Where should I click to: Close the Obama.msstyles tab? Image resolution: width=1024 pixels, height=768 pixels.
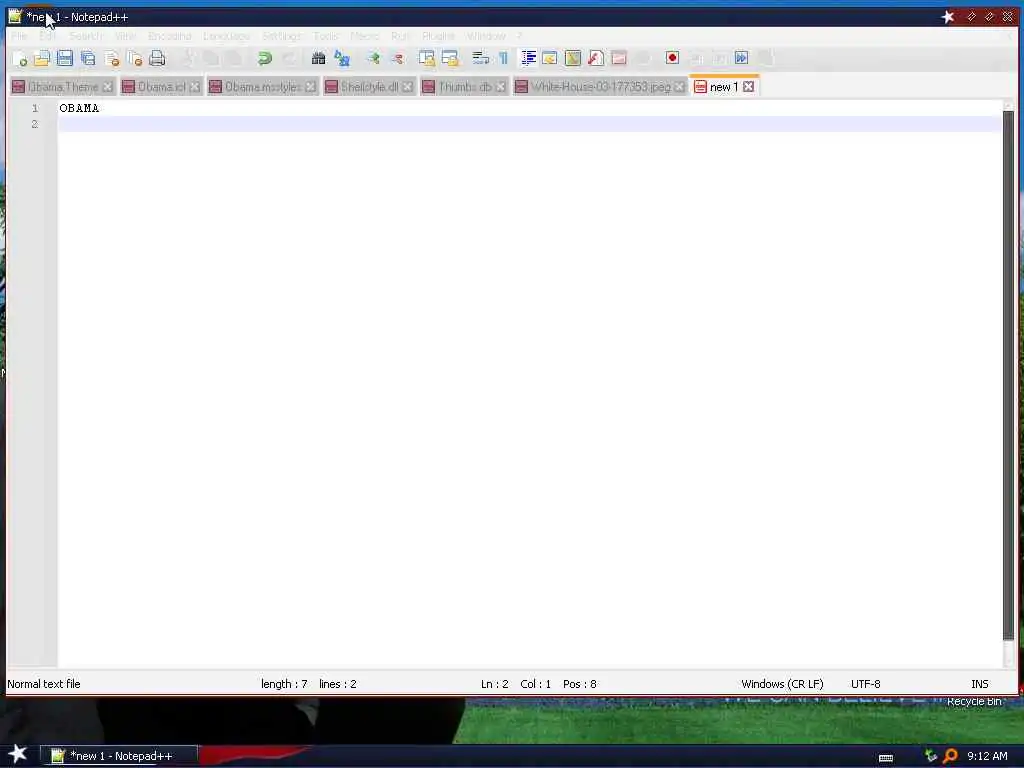pyautogui.click(x=310, y=87)
